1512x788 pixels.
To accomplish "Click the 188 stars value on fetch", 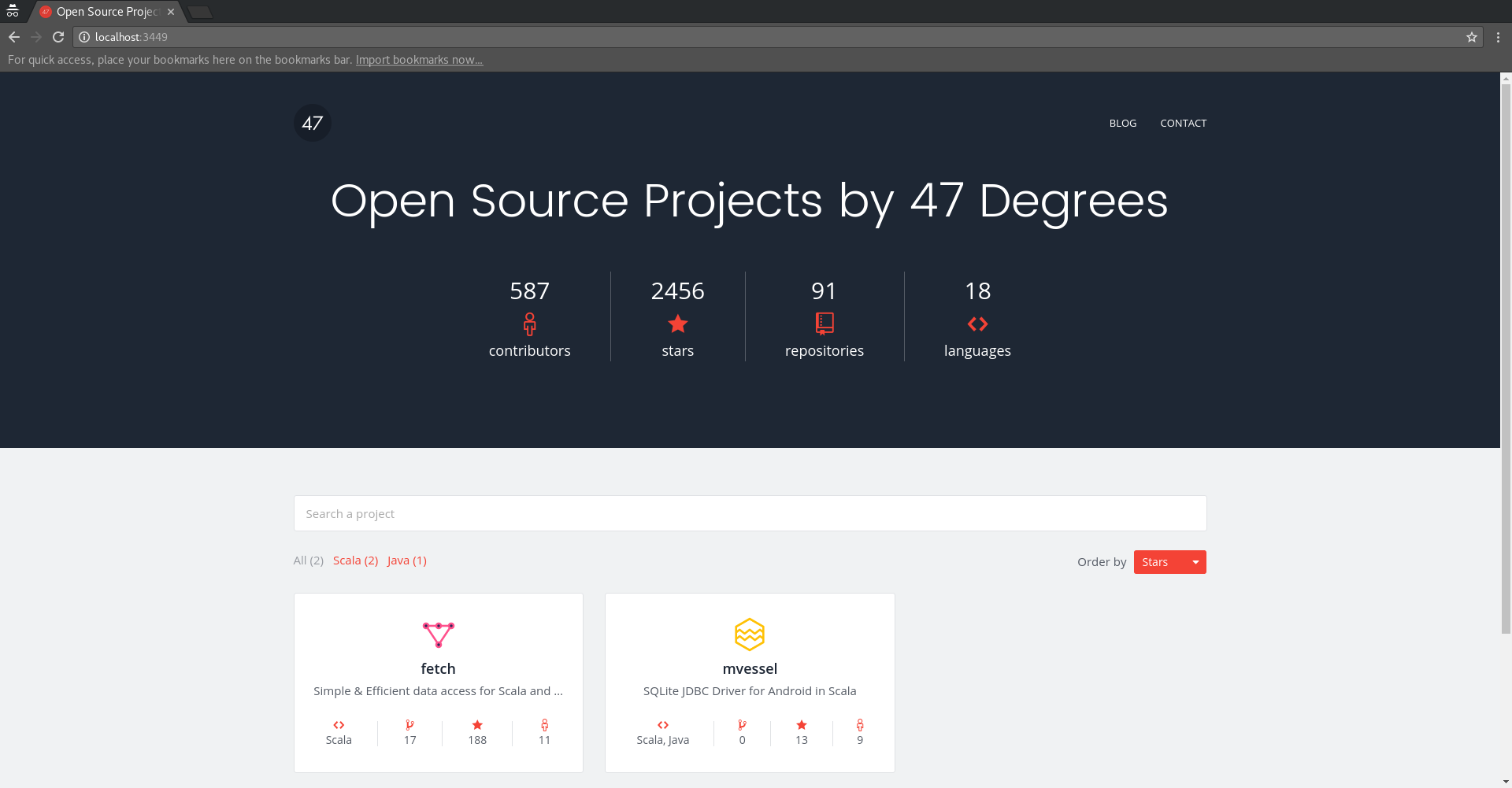I will pos(477,740).
